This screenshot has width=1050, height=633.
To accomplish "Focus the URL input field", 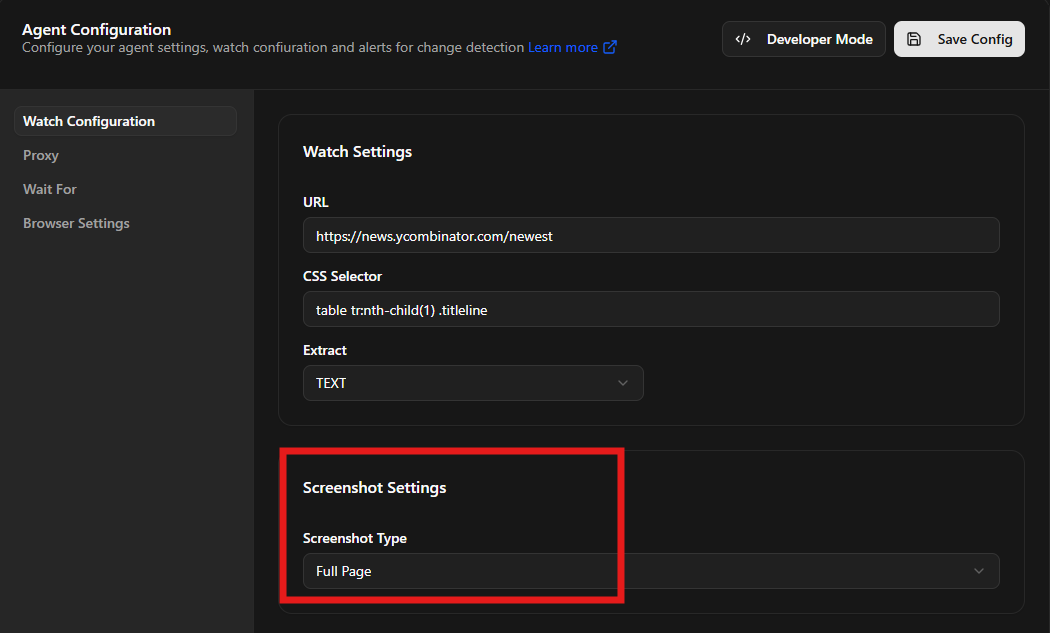I will click(x=650, y=235).
